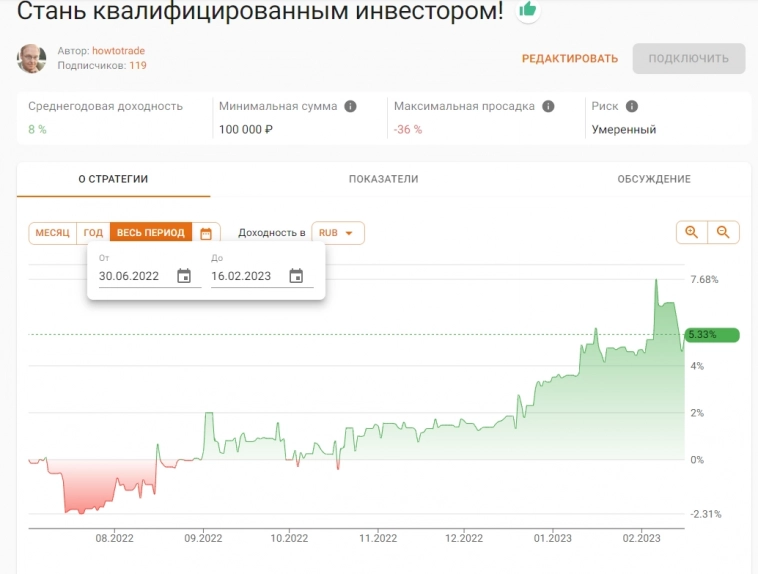
Task: Click the 08.2022 axis date label
Action: pos(114,538)
